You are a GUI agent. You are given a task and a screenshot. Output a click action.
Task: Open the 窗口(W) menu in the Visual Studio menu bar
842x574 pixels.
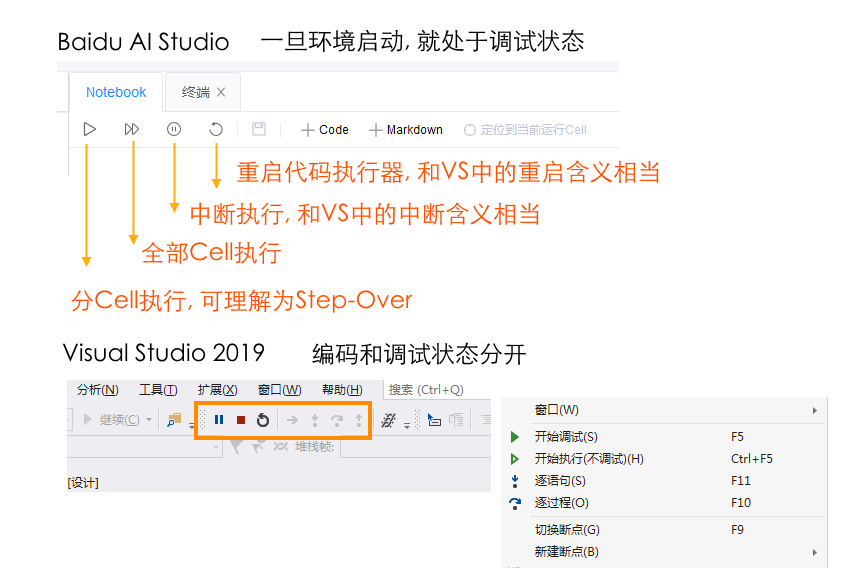(x=279, y=390)
